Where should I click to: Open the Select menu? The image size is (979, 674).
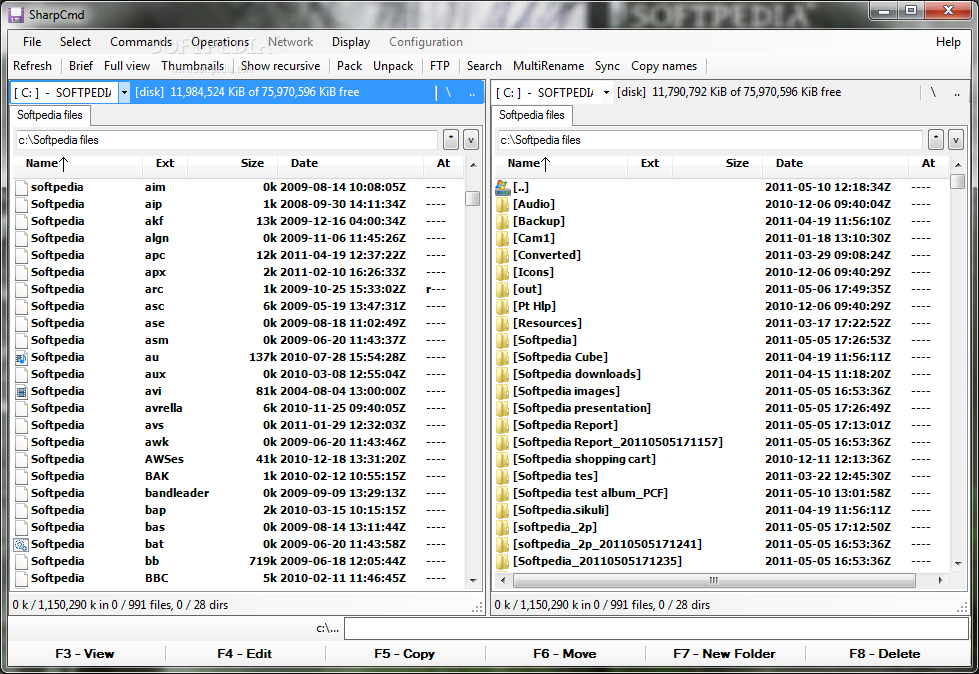tap(76, 42)
